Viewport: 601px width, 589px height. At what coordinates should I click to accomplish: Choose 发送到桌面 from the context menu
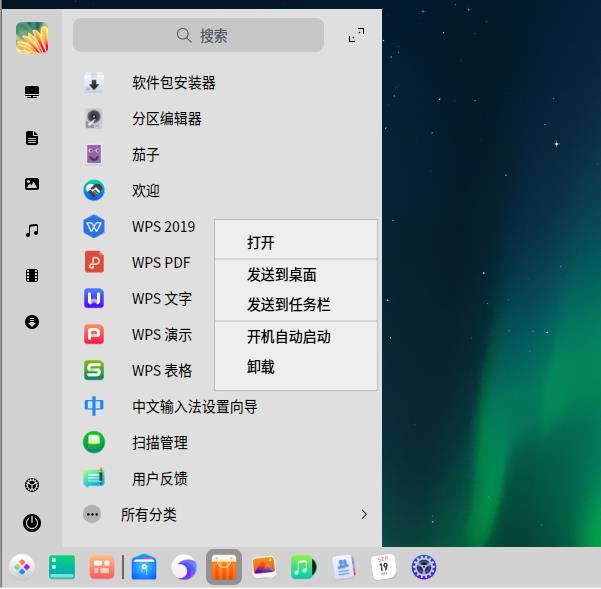click(281, 275)
